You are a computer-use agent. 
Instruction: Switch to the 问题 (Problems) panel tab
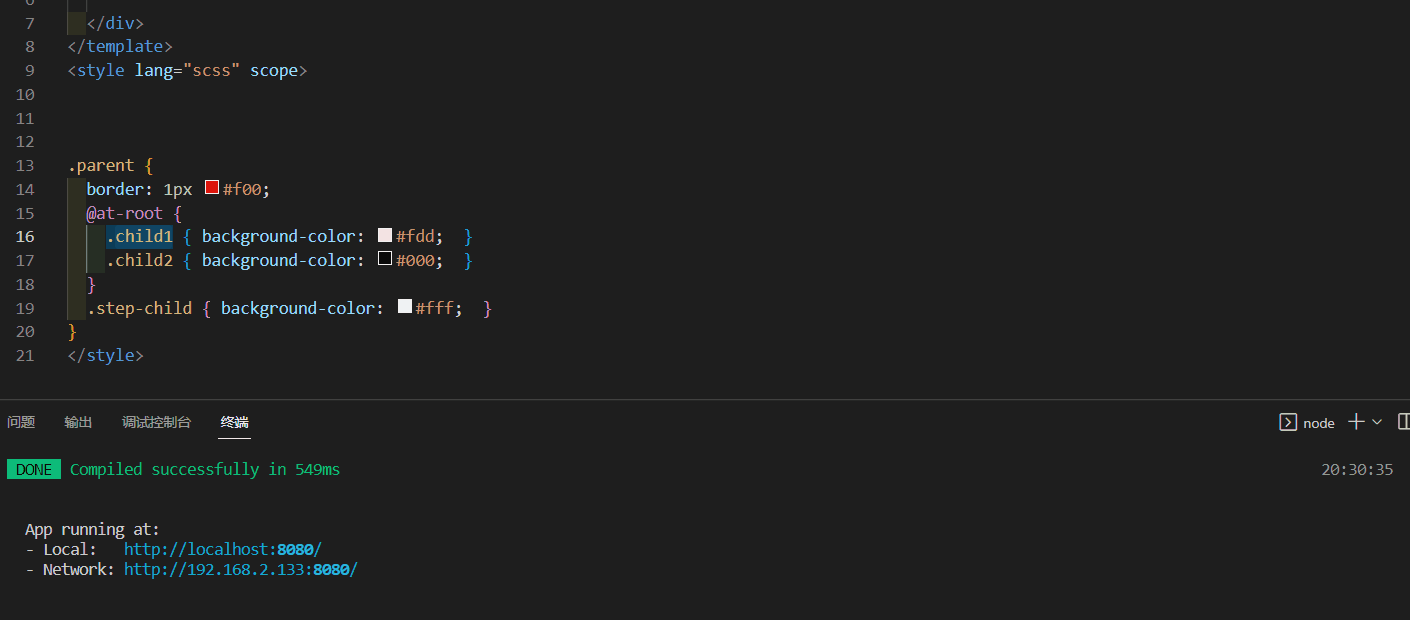click(x=21, y=422)
